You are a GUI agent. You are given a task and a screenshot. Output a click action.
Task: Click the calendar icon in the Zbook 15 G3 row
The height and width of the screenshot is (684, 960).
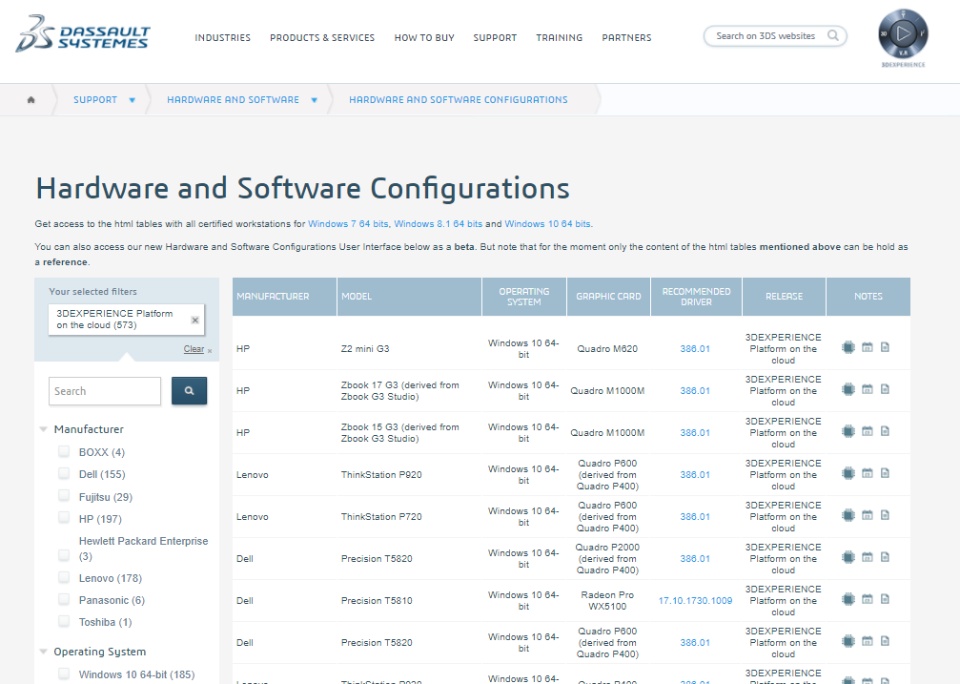[867, 431]
